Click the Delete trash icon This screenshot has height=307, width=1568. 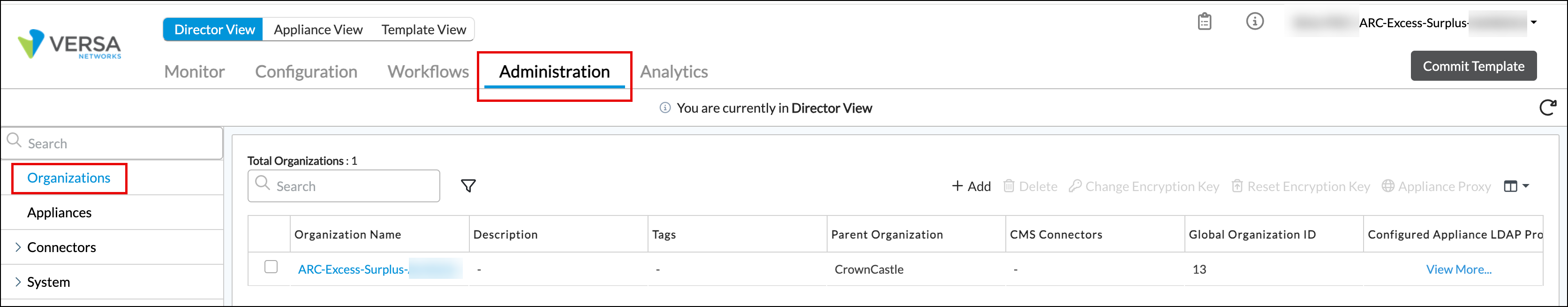1009,186
